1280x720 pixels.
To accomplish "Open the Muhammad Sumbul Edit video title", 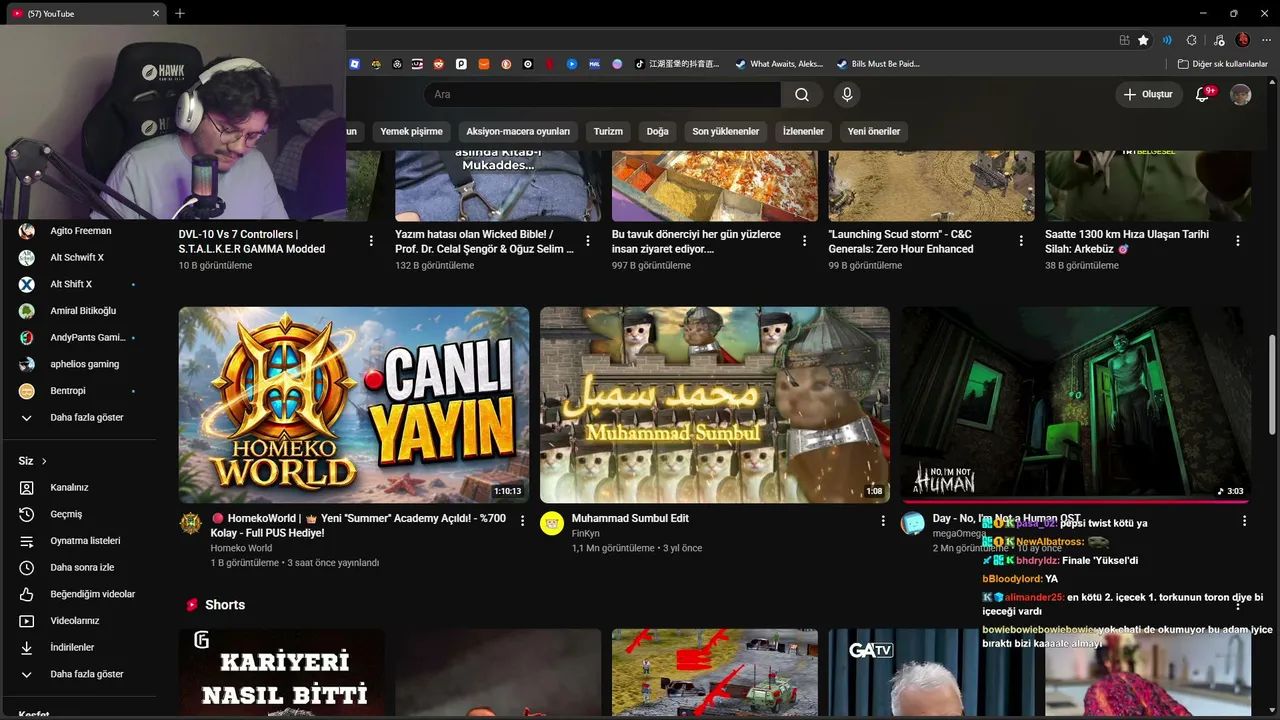I will point(630,518).
